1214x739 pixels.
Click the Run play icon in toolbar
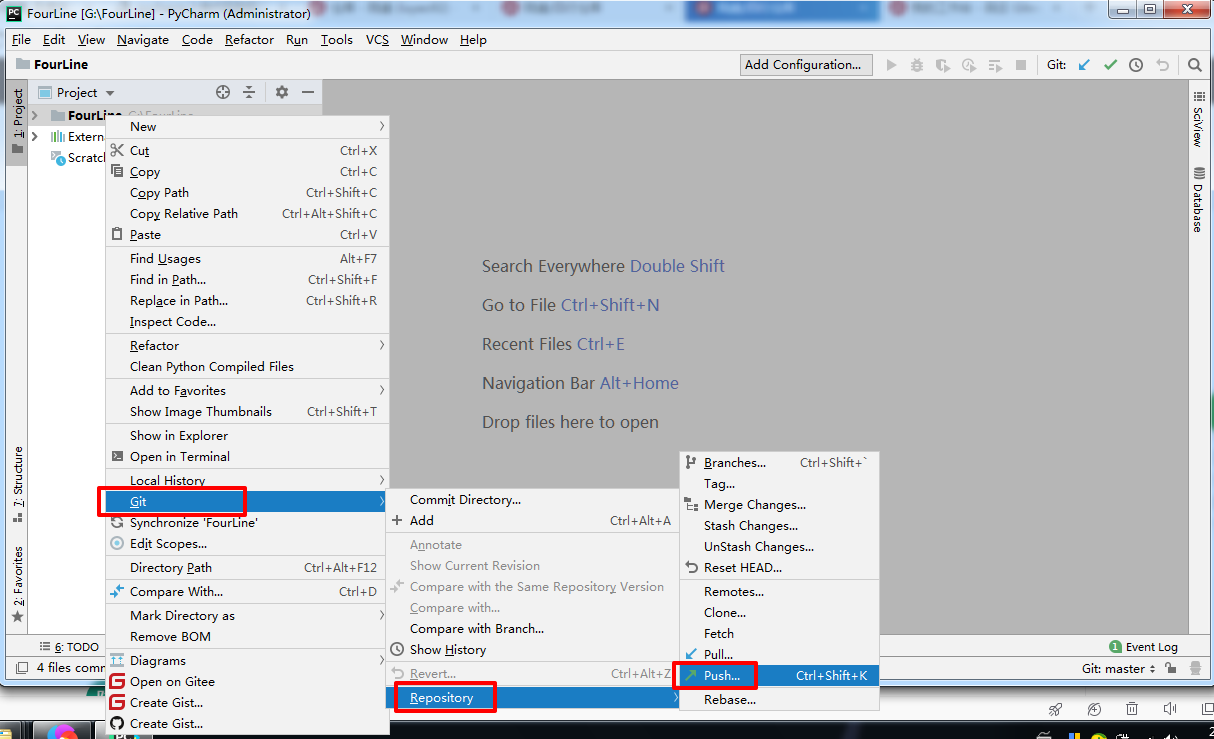pos(892,65)
